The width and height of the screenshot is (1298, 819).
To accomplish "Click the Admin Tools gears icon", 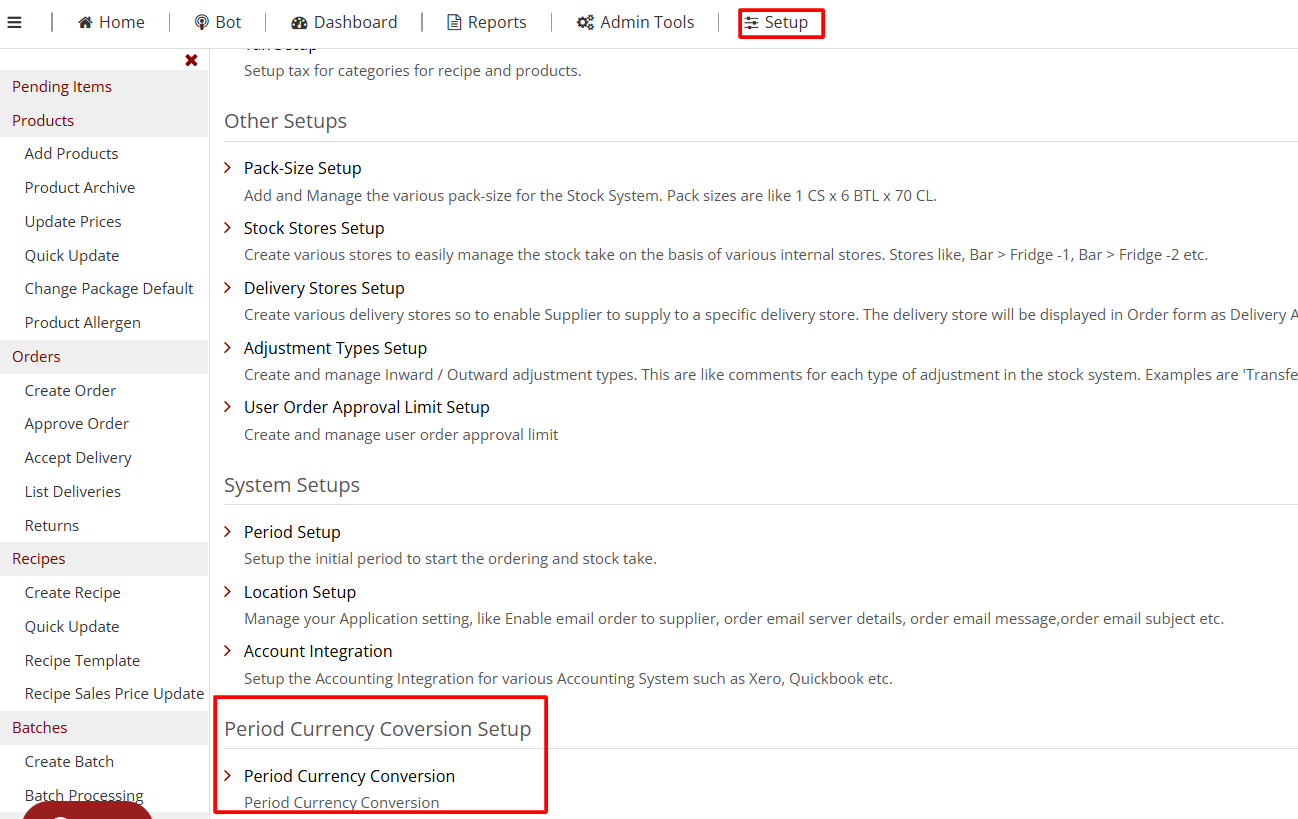I will [x=585, y=22].
